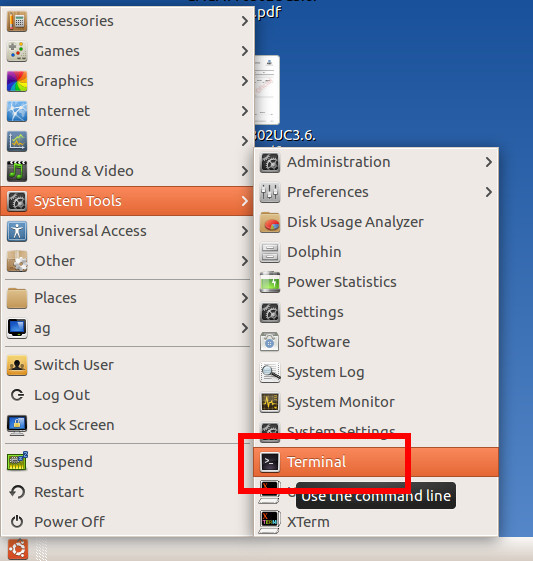Click the Places folder icon
533x561 pixels.
click(16, 298)
